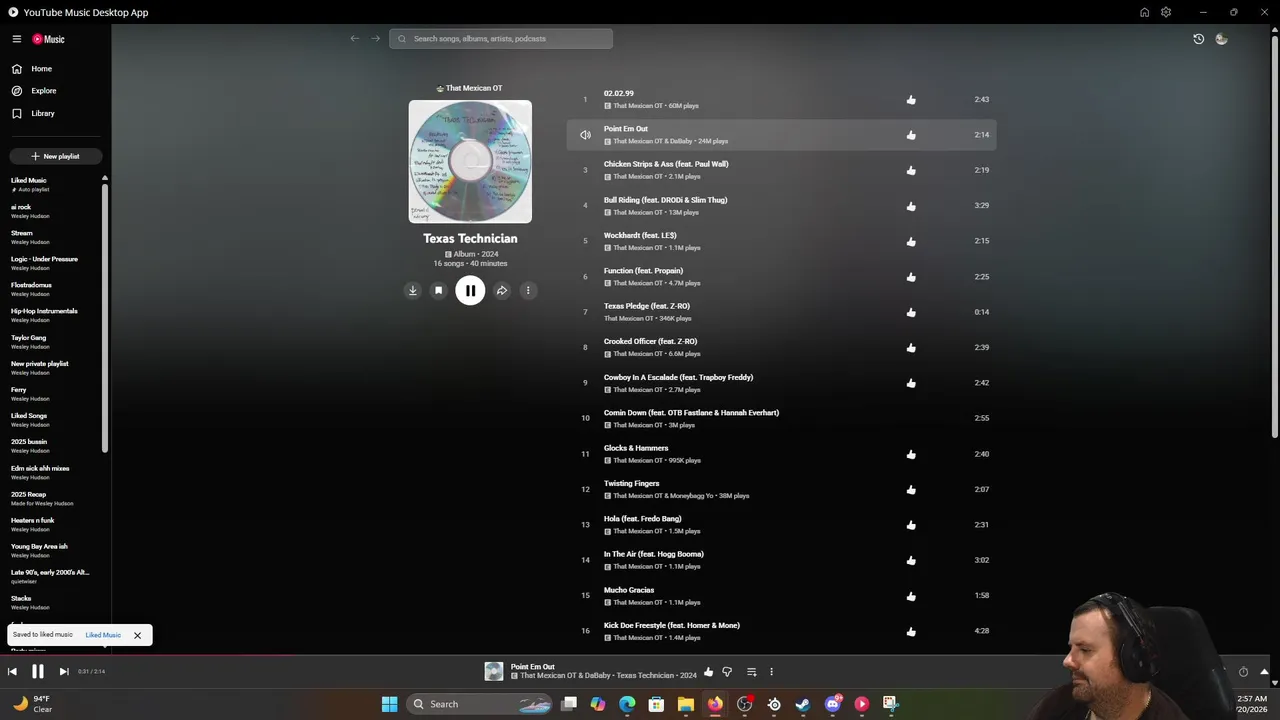The height and width of the screenshot is (720, 1280).
Task: Pause the album with the big white button
Action: coord(470,291)
